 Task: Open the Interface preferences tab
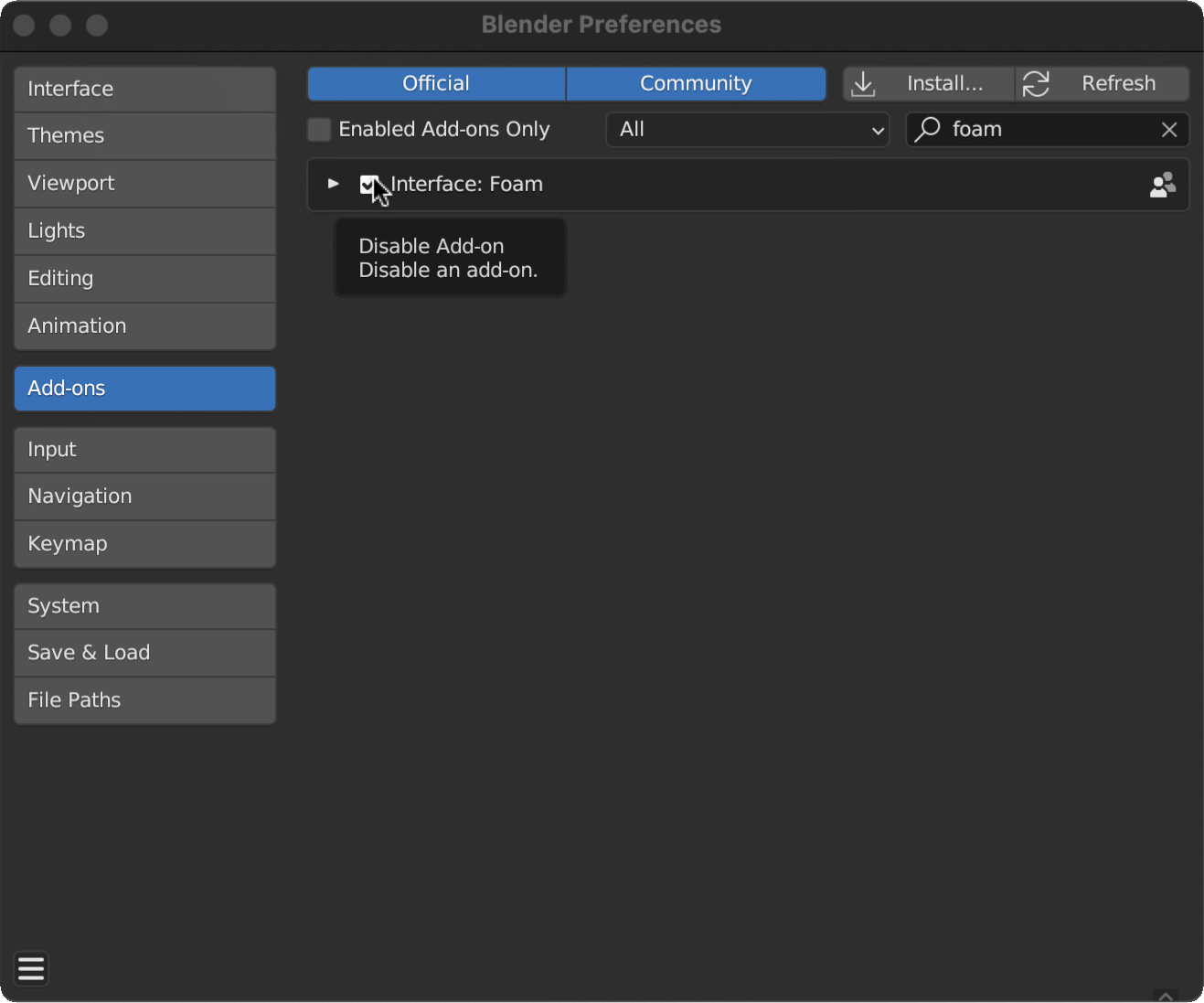(x=144, y=89)
